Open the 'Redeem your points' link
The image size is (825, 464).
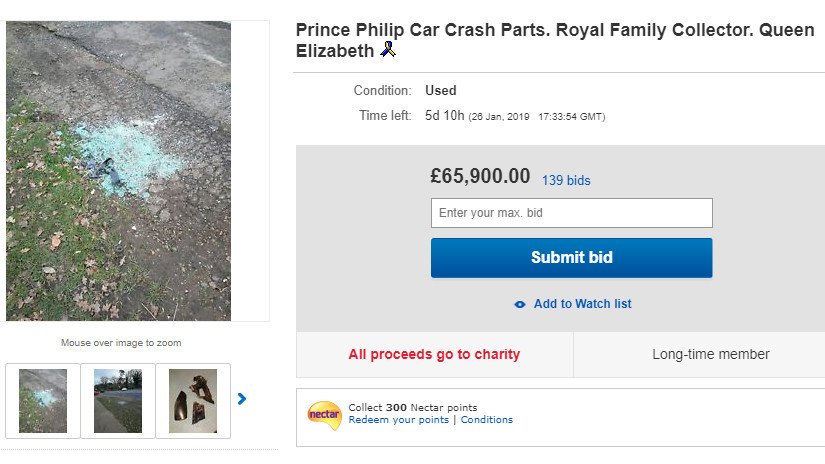pyautogui.click(x=398, y=420)
